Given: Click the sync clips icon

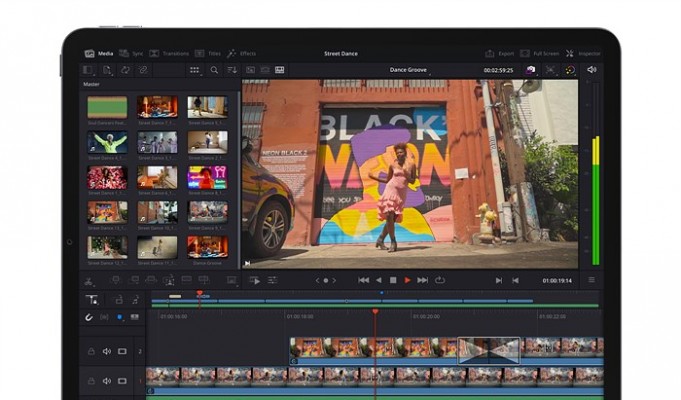Looking at the screenshot, I should [x=125, y=70].
